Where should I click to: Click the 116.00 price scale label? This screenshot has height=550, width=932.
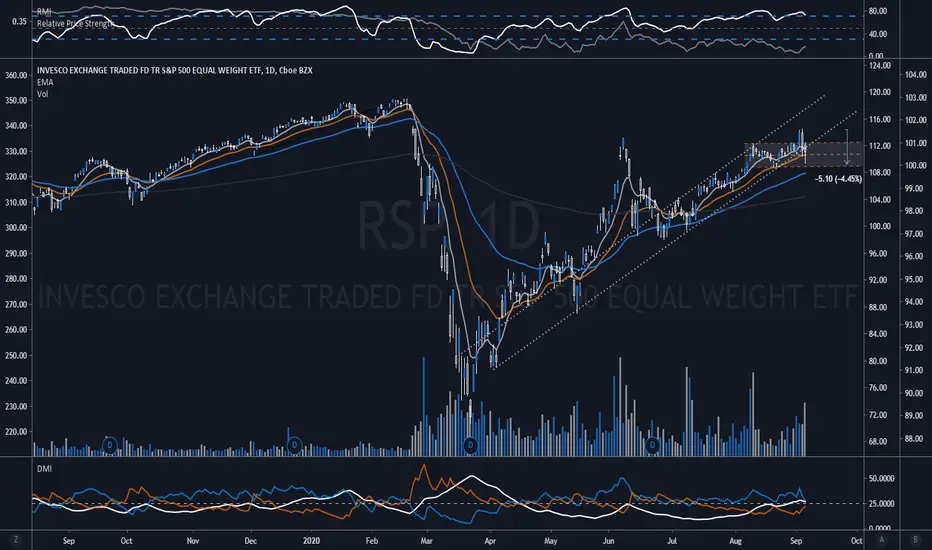(x=880, y=120)
